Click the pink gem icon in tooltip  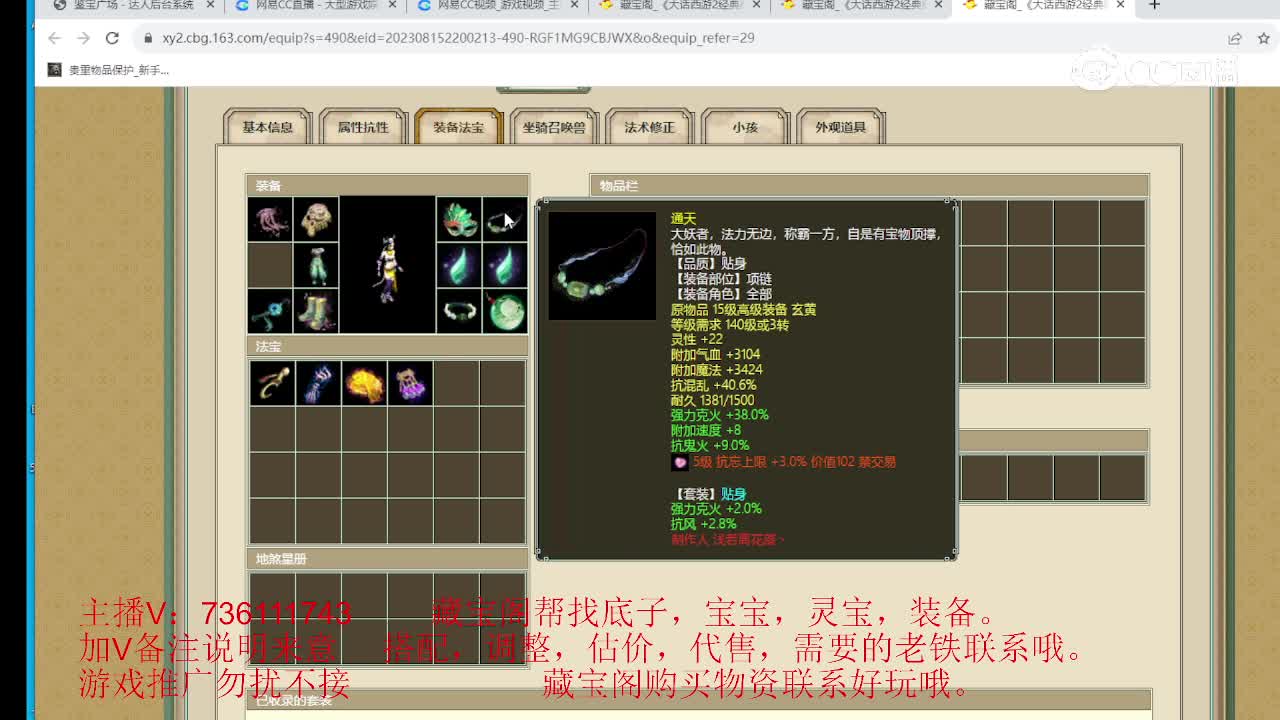click(x=680, y=462)
